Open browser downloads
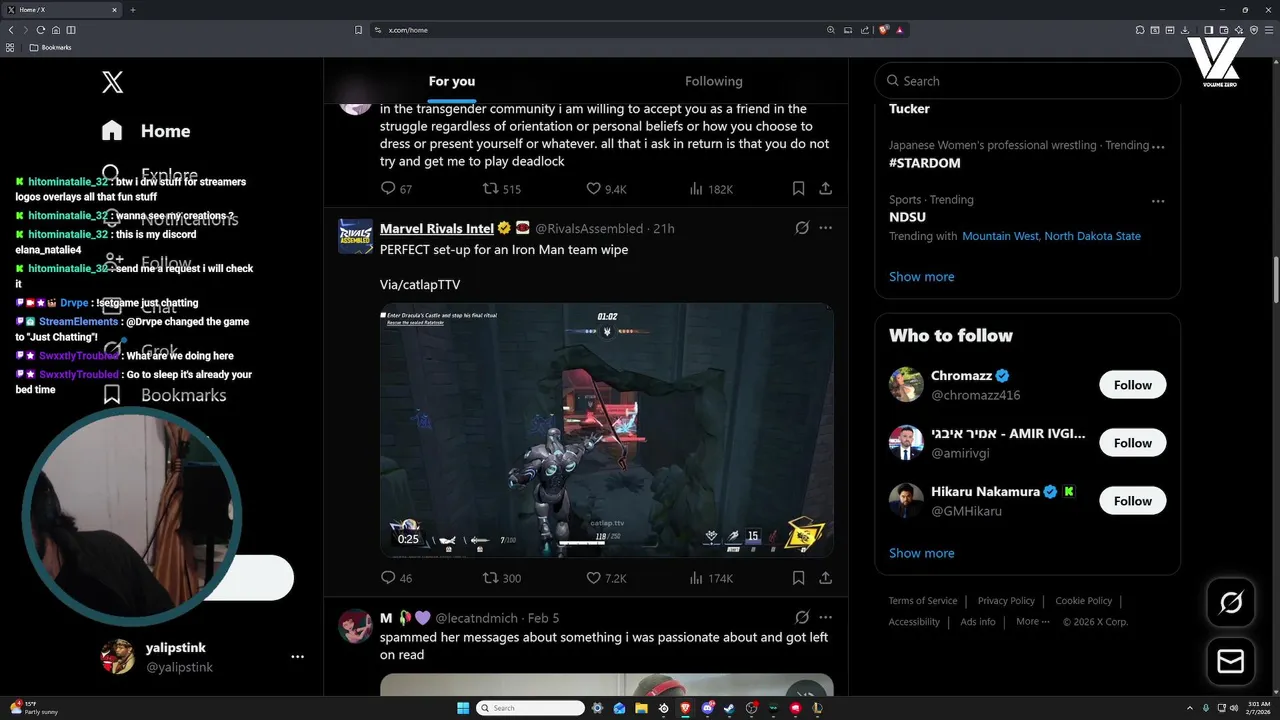The height and width of the screenshot is (720, 1280). coord(1185,30)
